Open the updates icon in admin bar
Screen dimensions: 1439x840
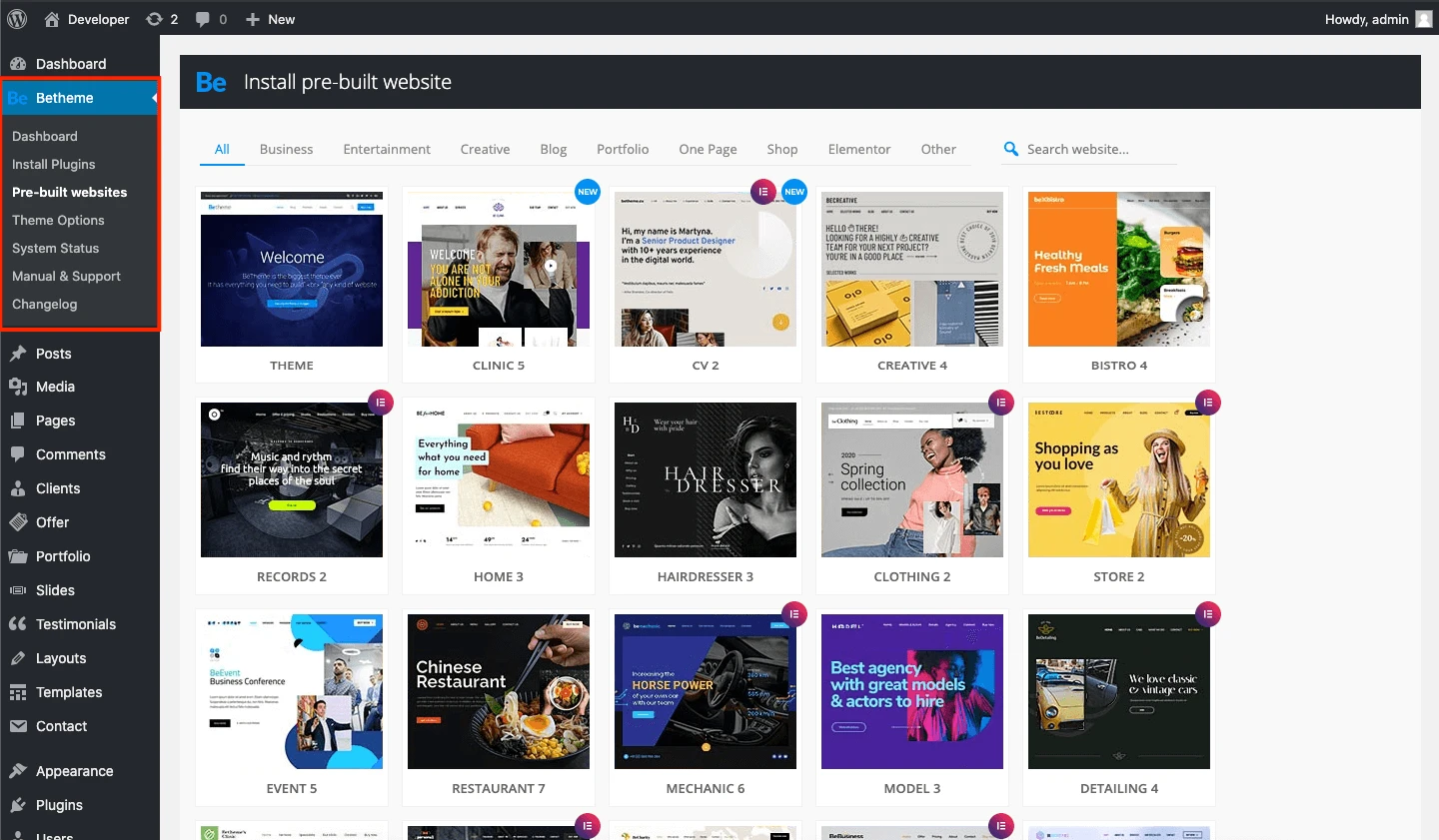tap(155, 19)
